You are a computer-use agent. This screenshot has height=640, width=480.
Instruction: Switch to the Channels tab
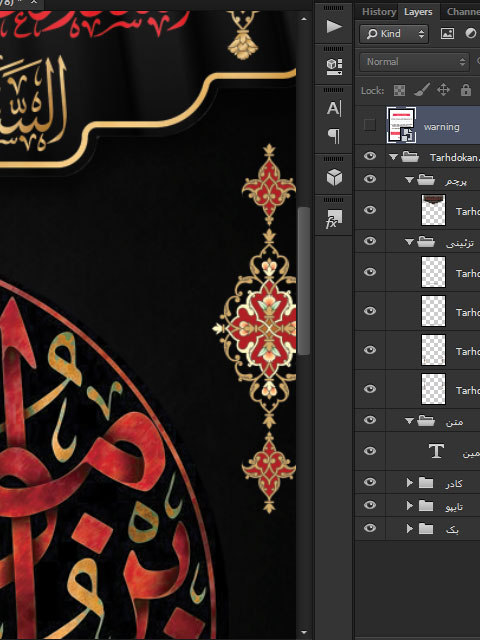pos(462,12)
